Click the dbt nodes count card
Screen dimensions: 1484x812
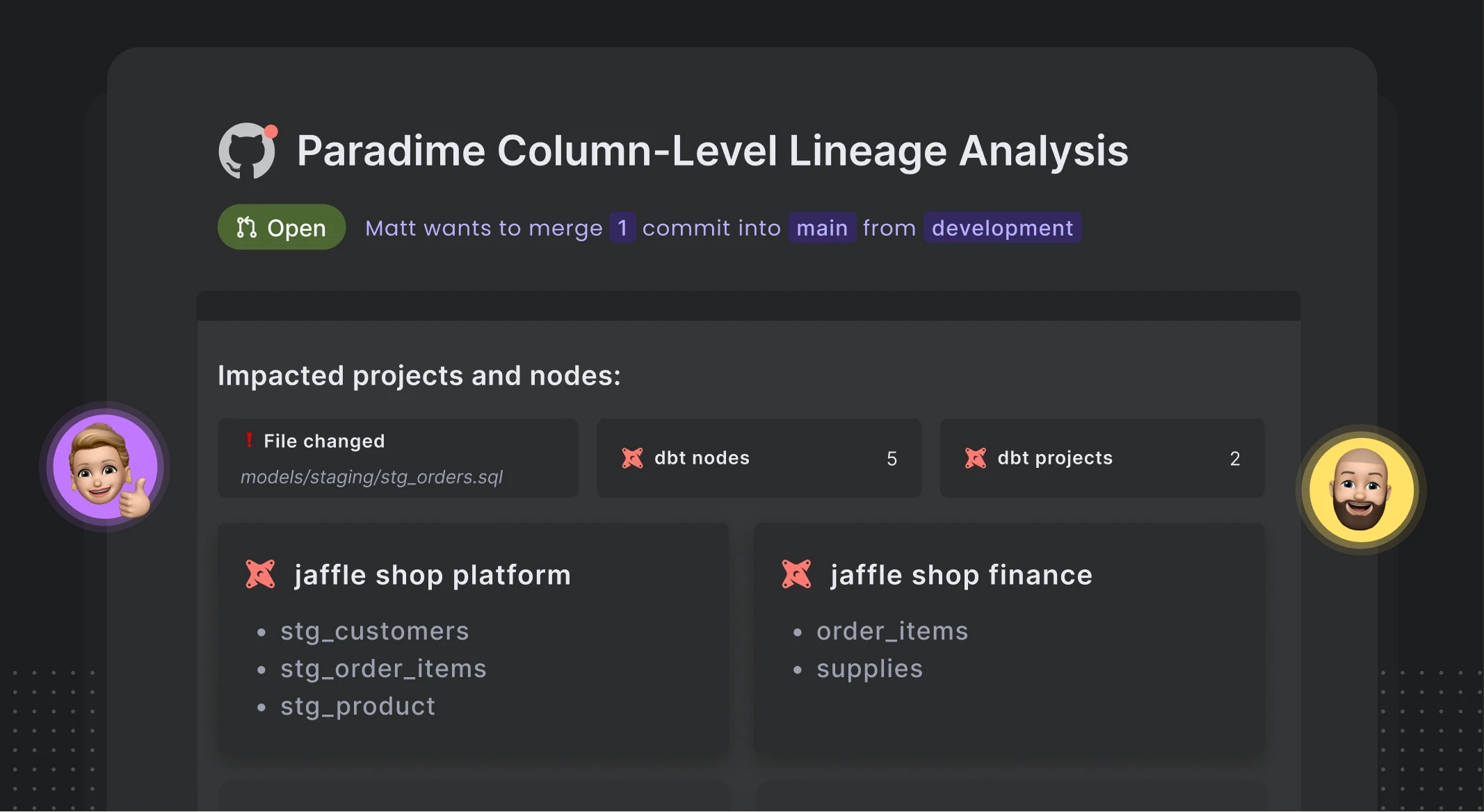coord(759,458)
